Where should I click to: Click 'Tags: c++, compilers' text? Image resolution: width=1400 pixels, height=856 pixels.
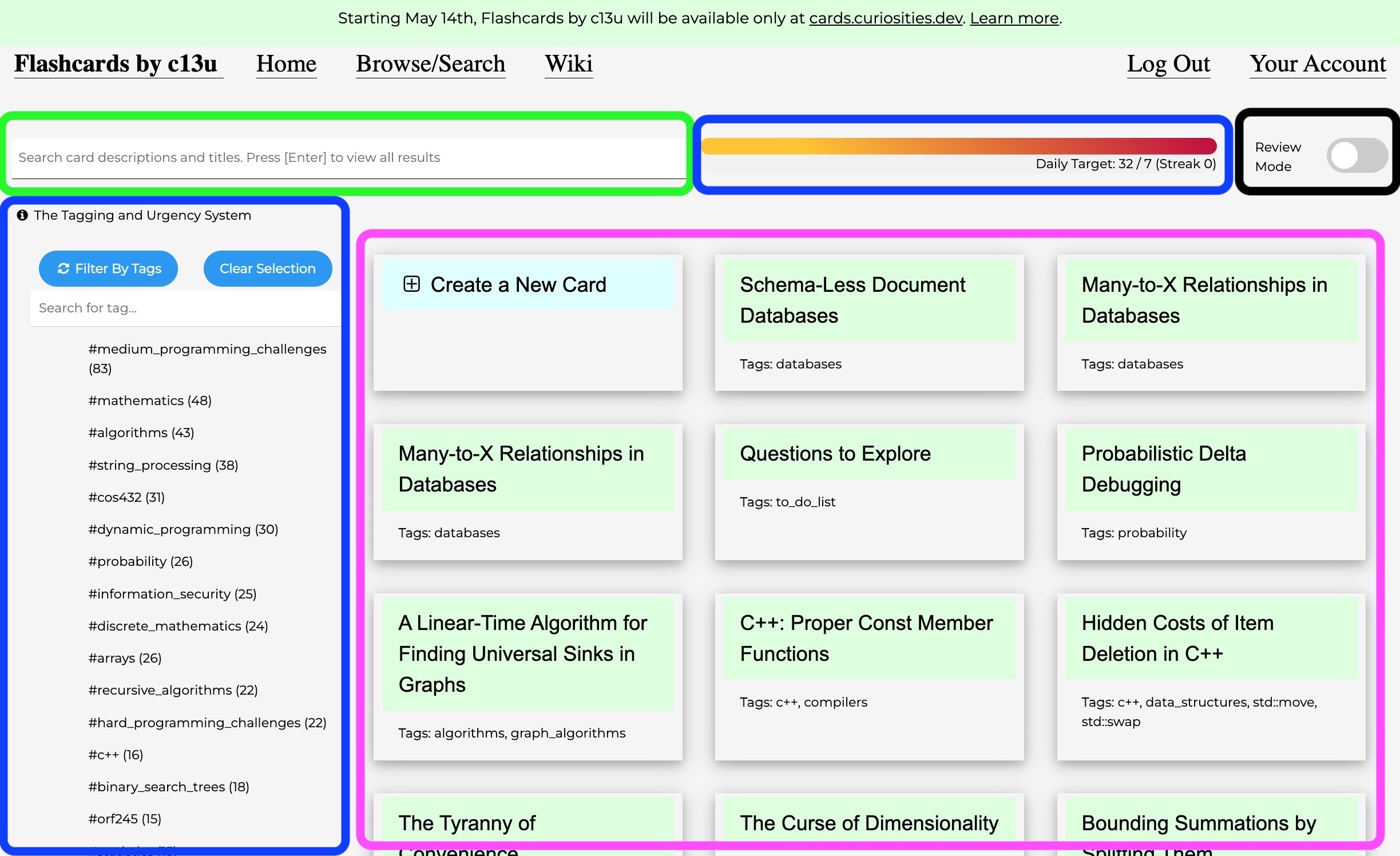[803, 702]
